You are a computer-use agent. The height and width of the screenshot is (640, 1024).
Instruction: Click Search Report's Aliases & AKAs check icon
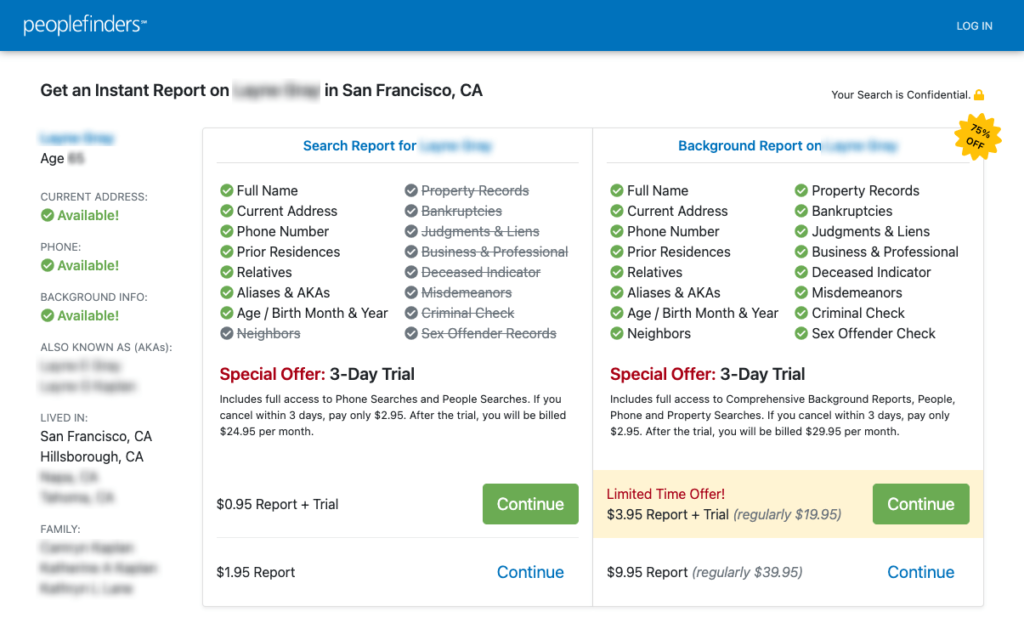[227, 293]
